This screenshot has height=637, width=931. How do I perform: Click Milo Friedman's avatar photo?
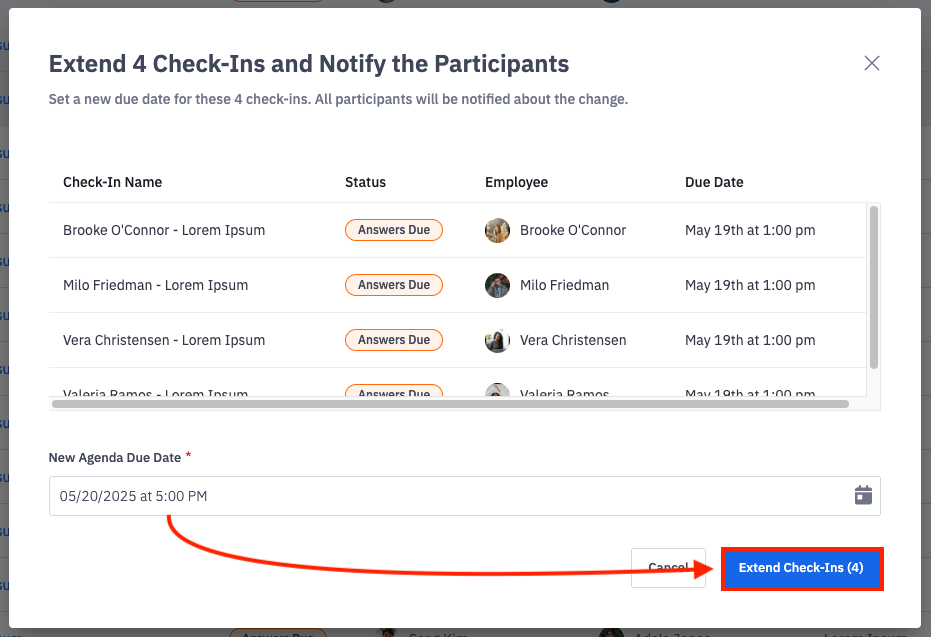497,285
